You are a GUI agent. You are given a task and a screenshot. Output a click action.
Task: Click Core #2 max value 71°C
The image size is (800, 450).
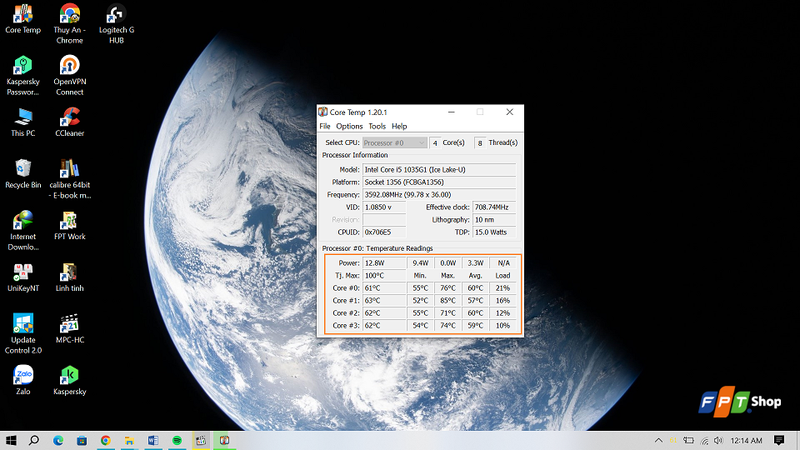447,313
